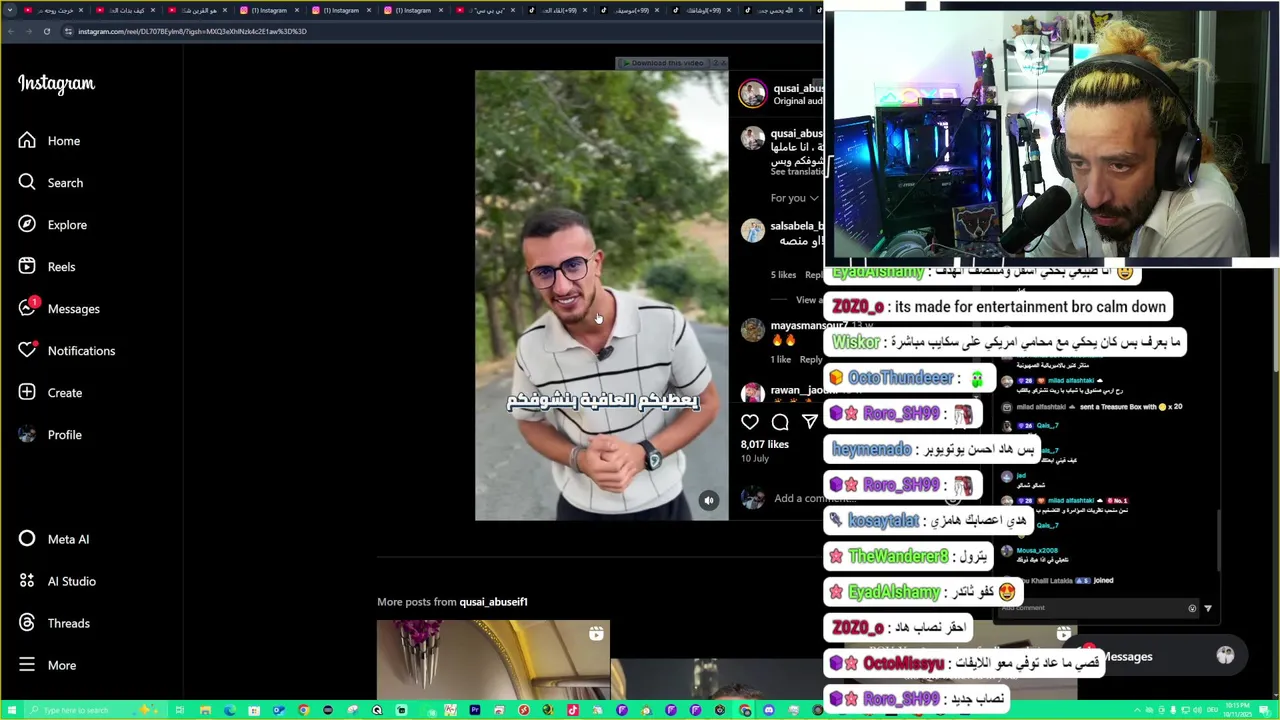Pause the playing reel video
The height and width of the screenshot is (720, 1280).
pos(601,295)
